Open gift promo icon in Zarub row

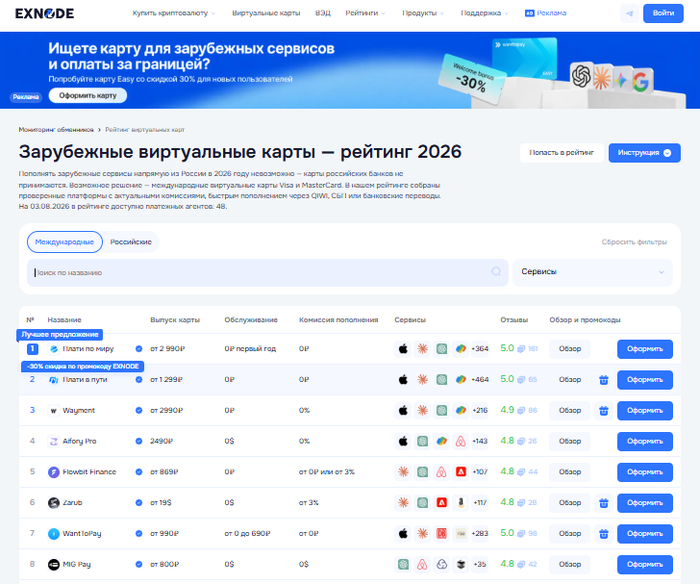coord(604,503)
